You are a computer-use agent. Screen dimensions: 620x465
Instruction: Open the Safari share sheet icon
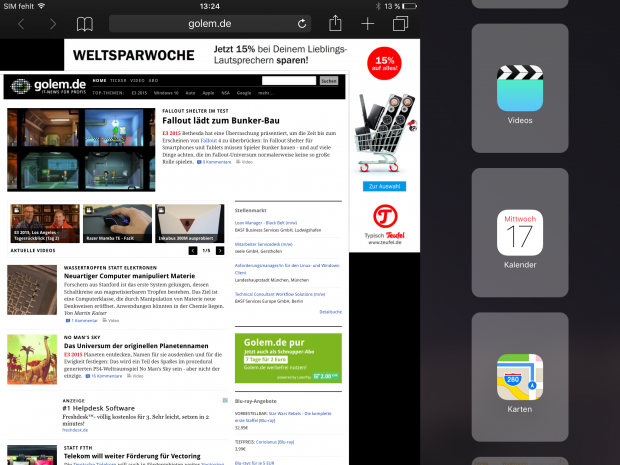pos(335,23)
